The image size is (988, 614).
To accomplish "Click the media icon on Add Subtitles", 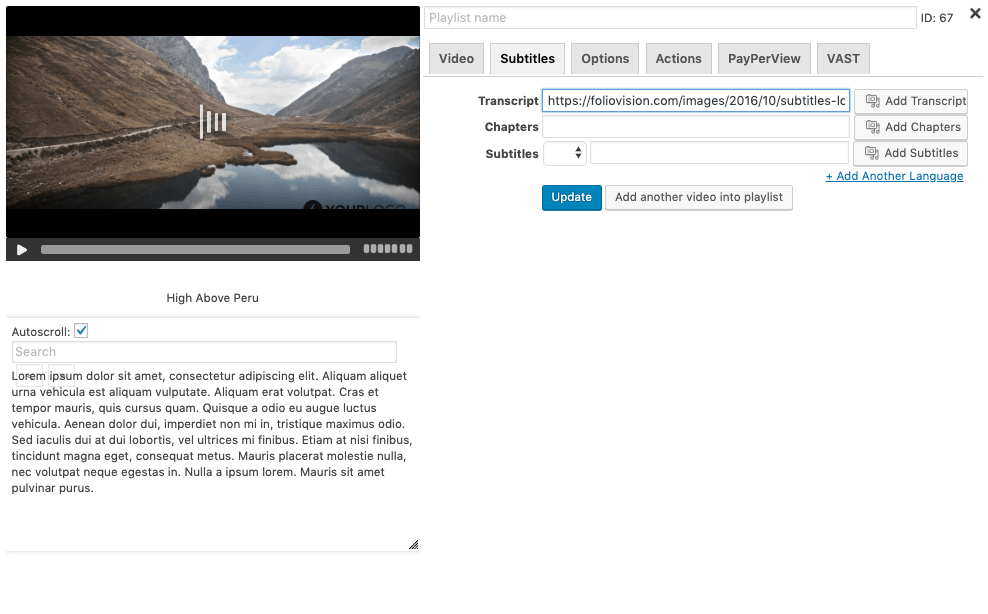I will [x=871, y=153].
